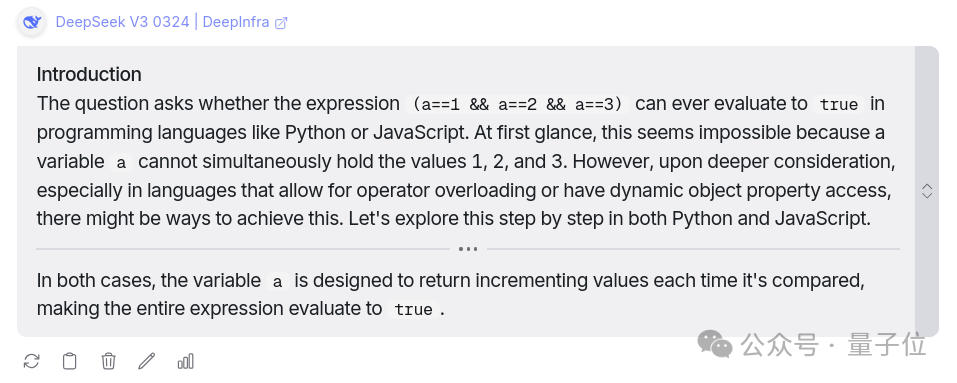Click the regenerate response icon
Screen dimensions: 957x383
pos(31,361)
